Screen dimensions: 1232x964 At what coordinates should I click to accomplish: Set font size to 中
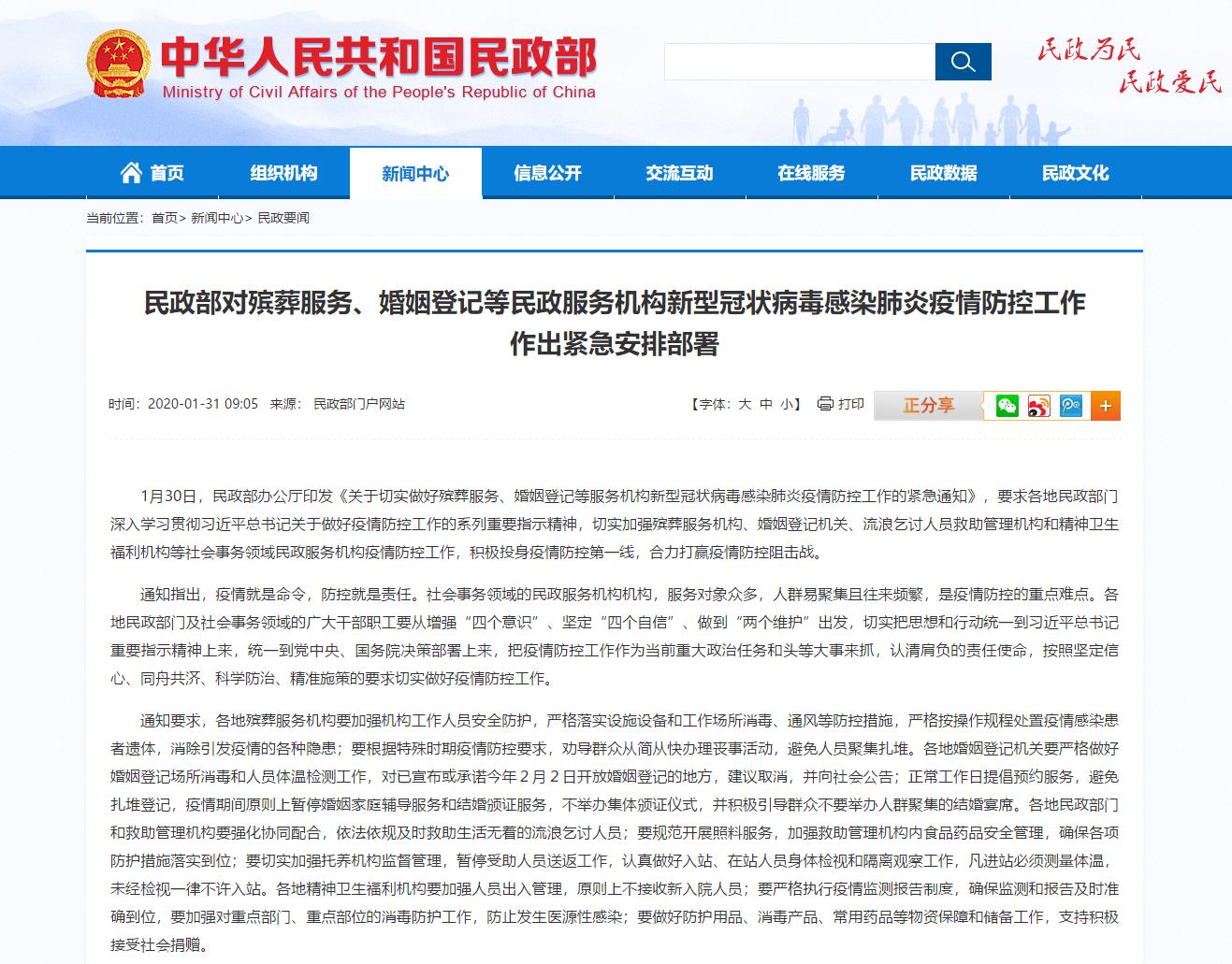(x=766, y=404)
